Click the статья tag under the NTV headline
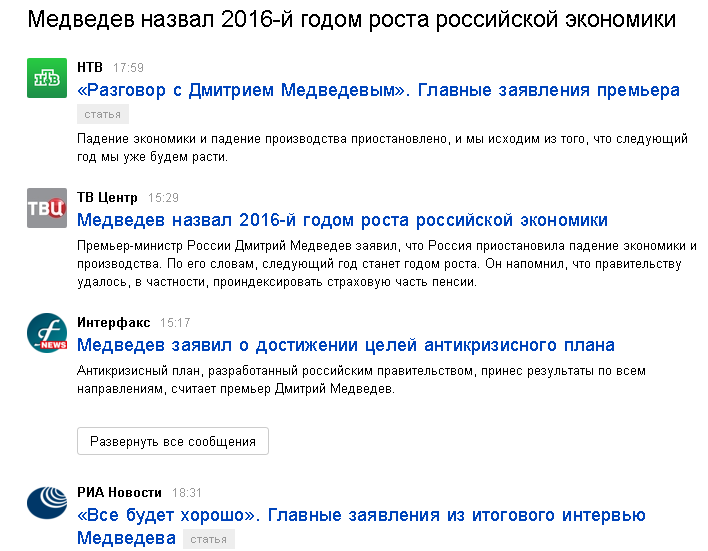708x551 pixels. [x=103, y=114]
